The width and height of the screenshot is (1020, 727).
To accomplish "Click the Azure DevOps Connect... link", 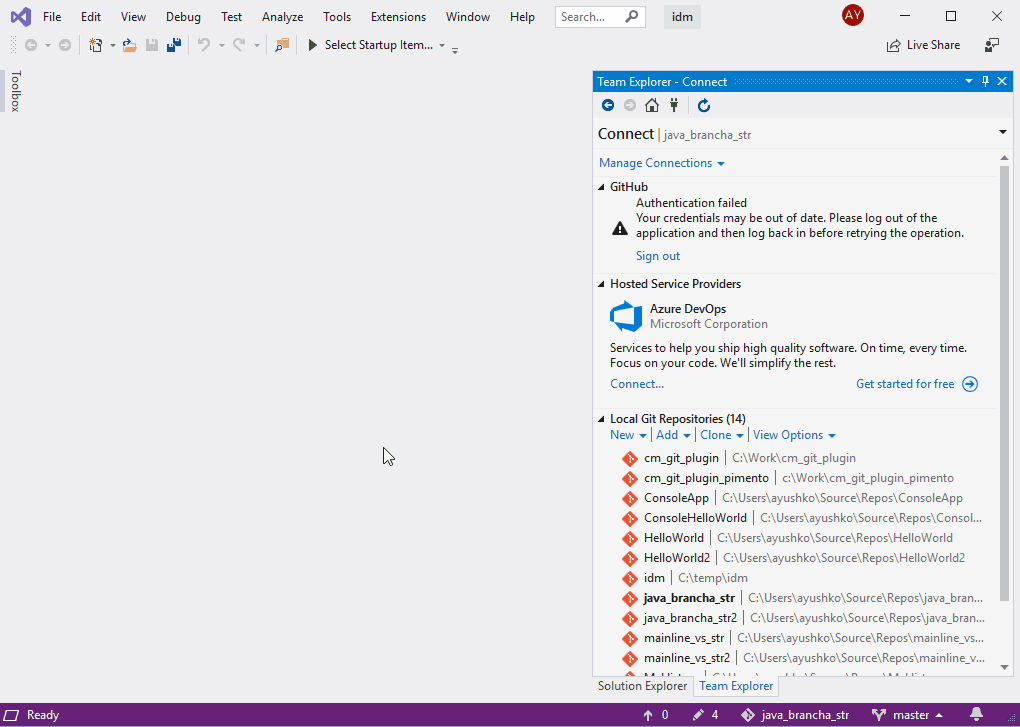I will click(637, 384).
